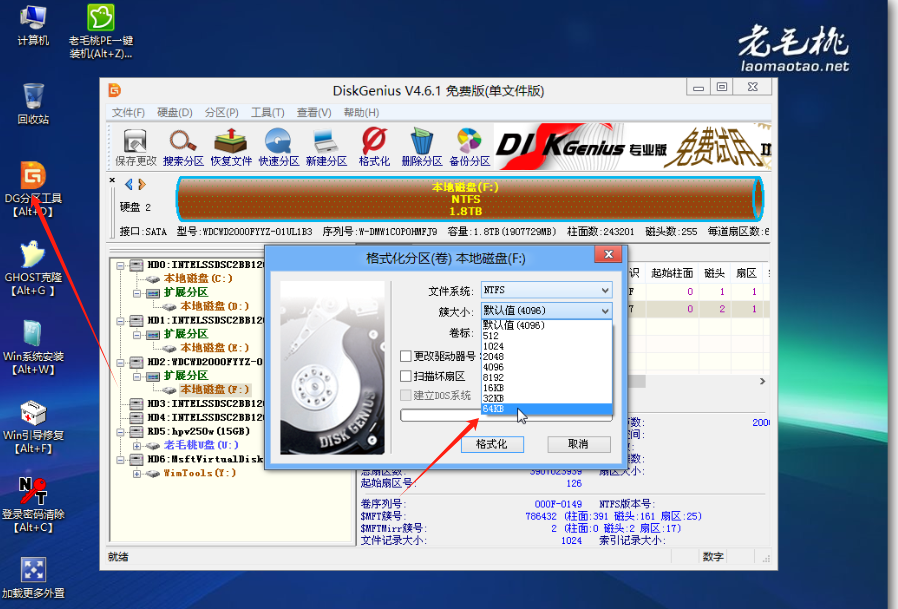Image resolution: width=898 pixels, height=609 pixels.
Task: Click the Save Changes (保存更改) toolbar icon
Action: coord(135,147)
